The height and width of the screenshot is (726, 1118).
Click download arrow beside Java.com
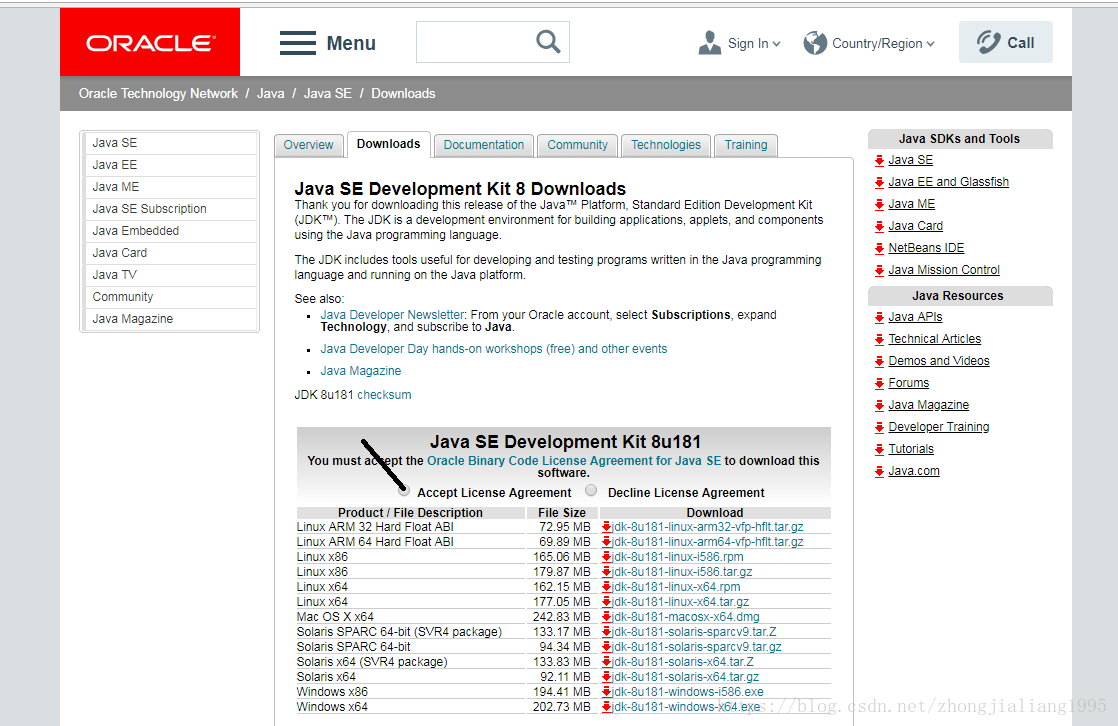pyautogui.click(x=879, y=471)
